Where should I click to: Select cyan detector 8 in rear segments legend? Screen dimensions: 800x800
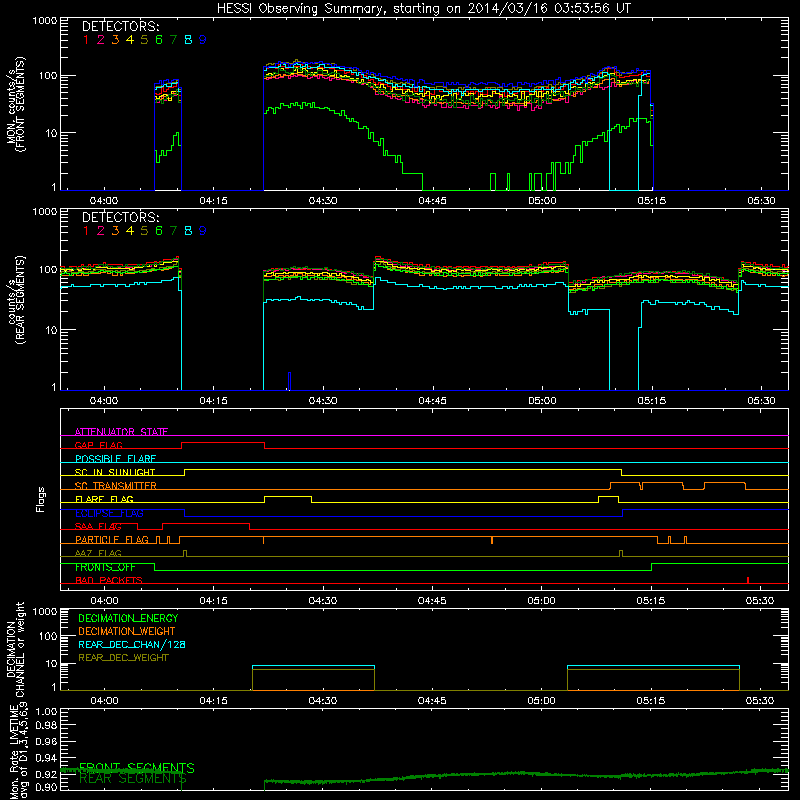coord(188,231)
